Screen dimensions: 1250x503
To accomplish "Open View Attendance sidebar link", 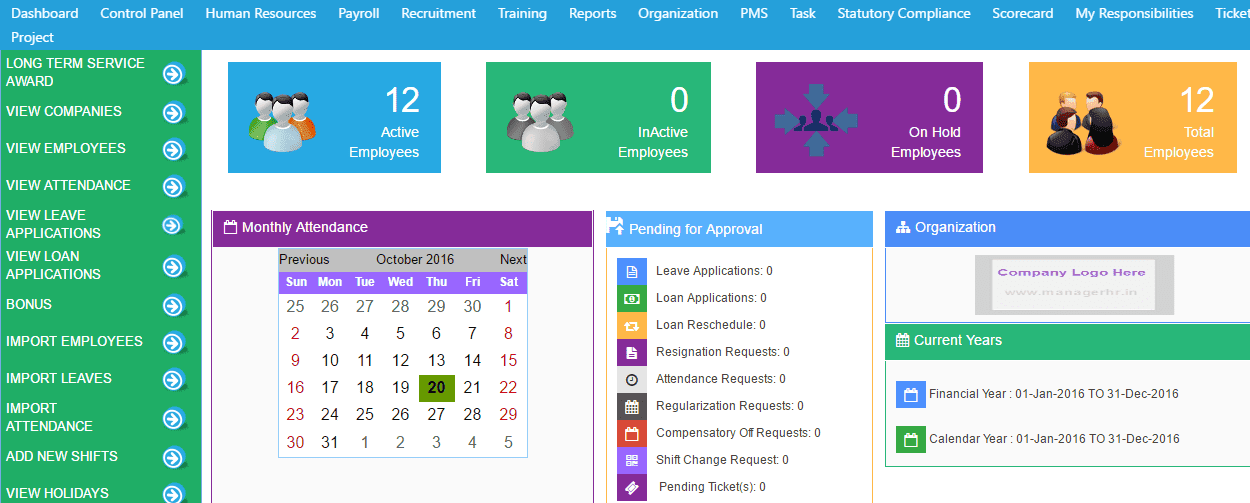I will tap(68, 185).
